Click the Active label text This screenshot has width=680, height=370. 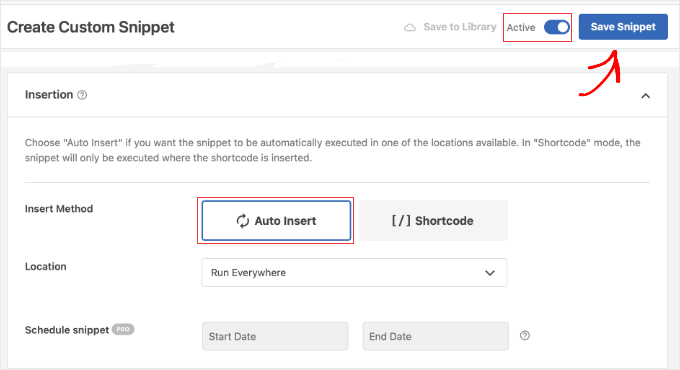point(521,27)
